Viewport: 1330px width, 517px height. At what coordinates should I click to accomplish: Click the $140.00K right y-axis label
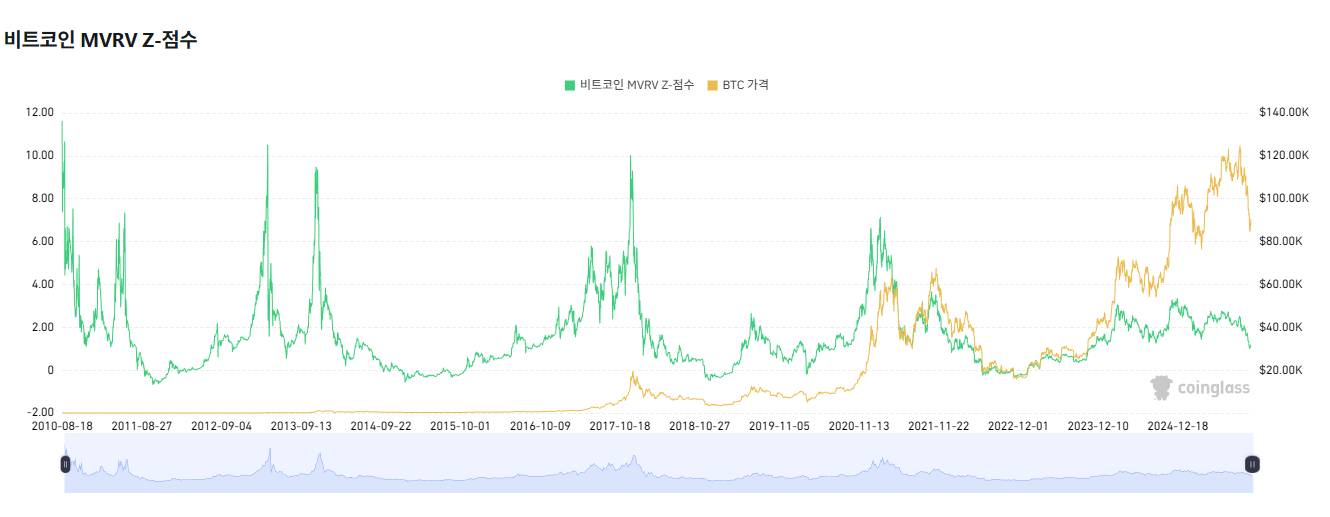pyautogui.click(x=1284, y=112)
